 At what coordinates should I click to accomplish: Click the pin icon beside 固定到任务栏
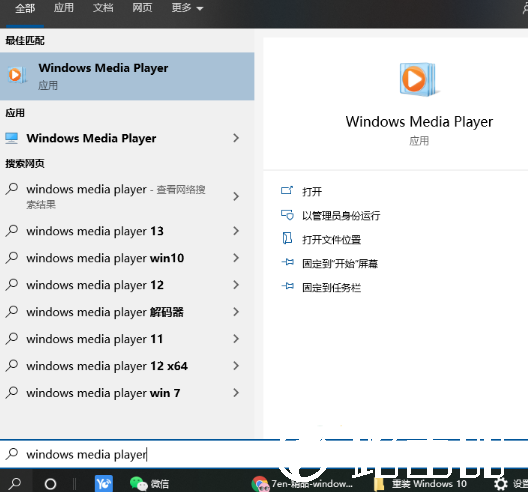coord(287,286)
